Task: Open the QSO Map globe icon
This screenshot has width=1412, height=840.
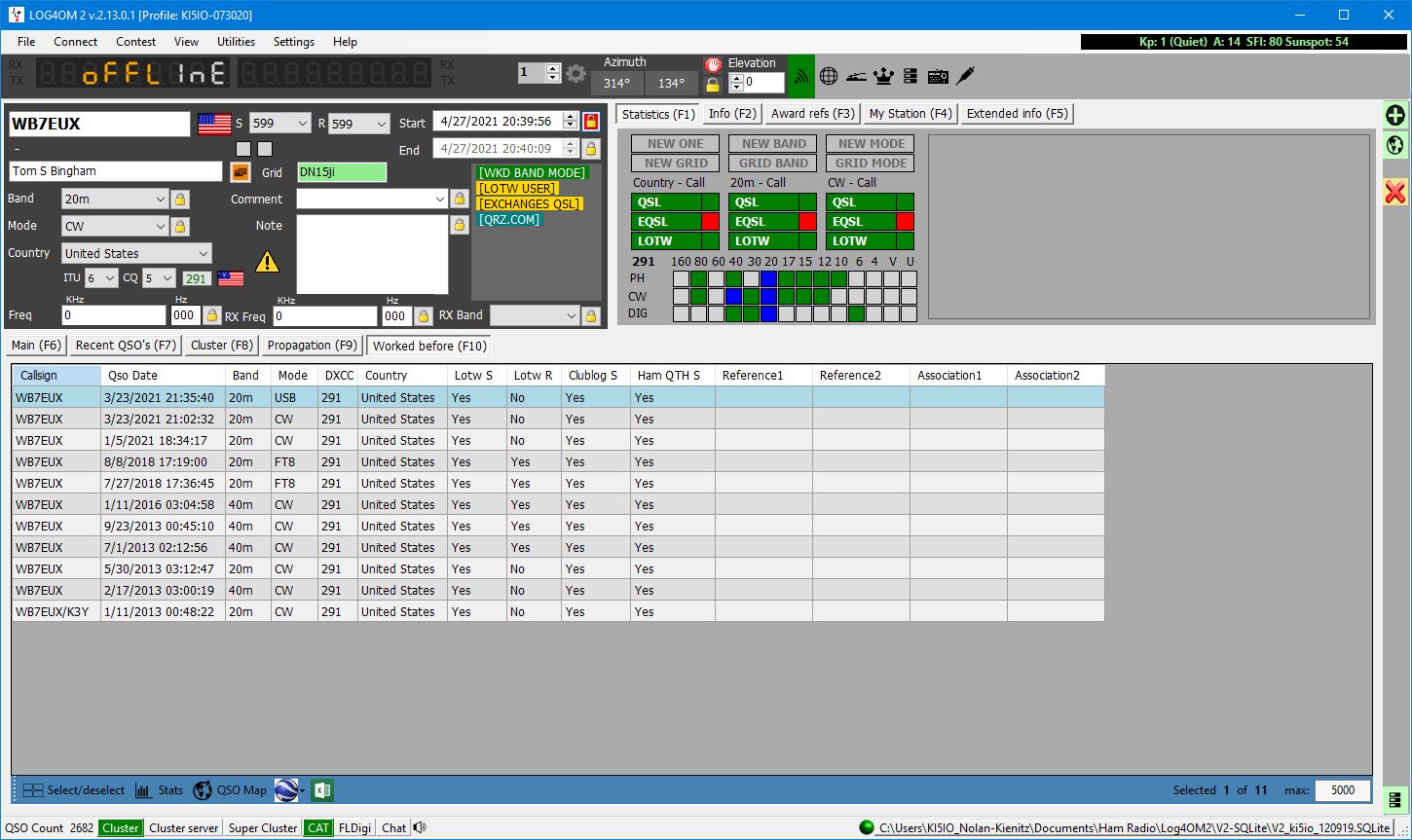Action: pos(203,790)
